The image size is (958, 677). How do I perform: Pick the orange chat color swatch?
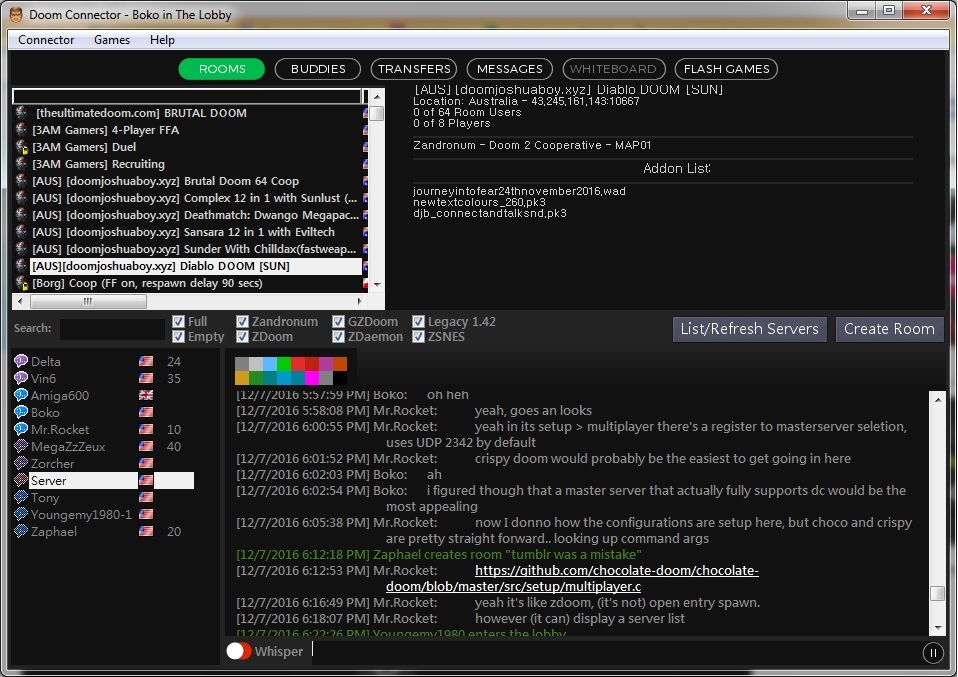[x=340, y=364]
